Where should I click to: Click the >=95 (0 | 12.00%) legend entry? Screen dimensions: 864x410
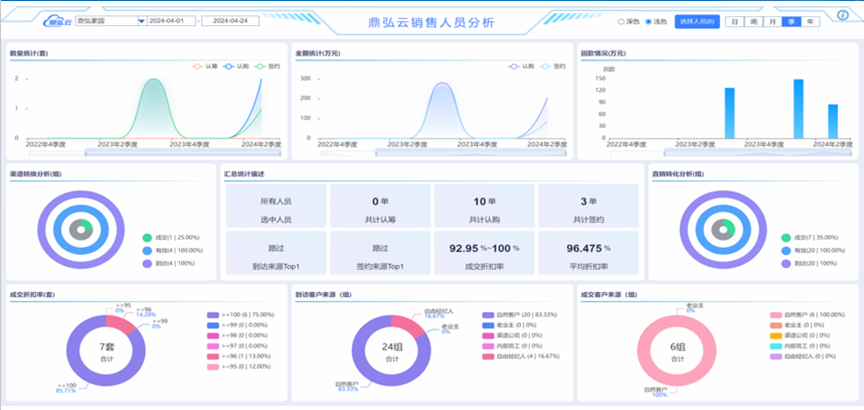tap(239, 367)
